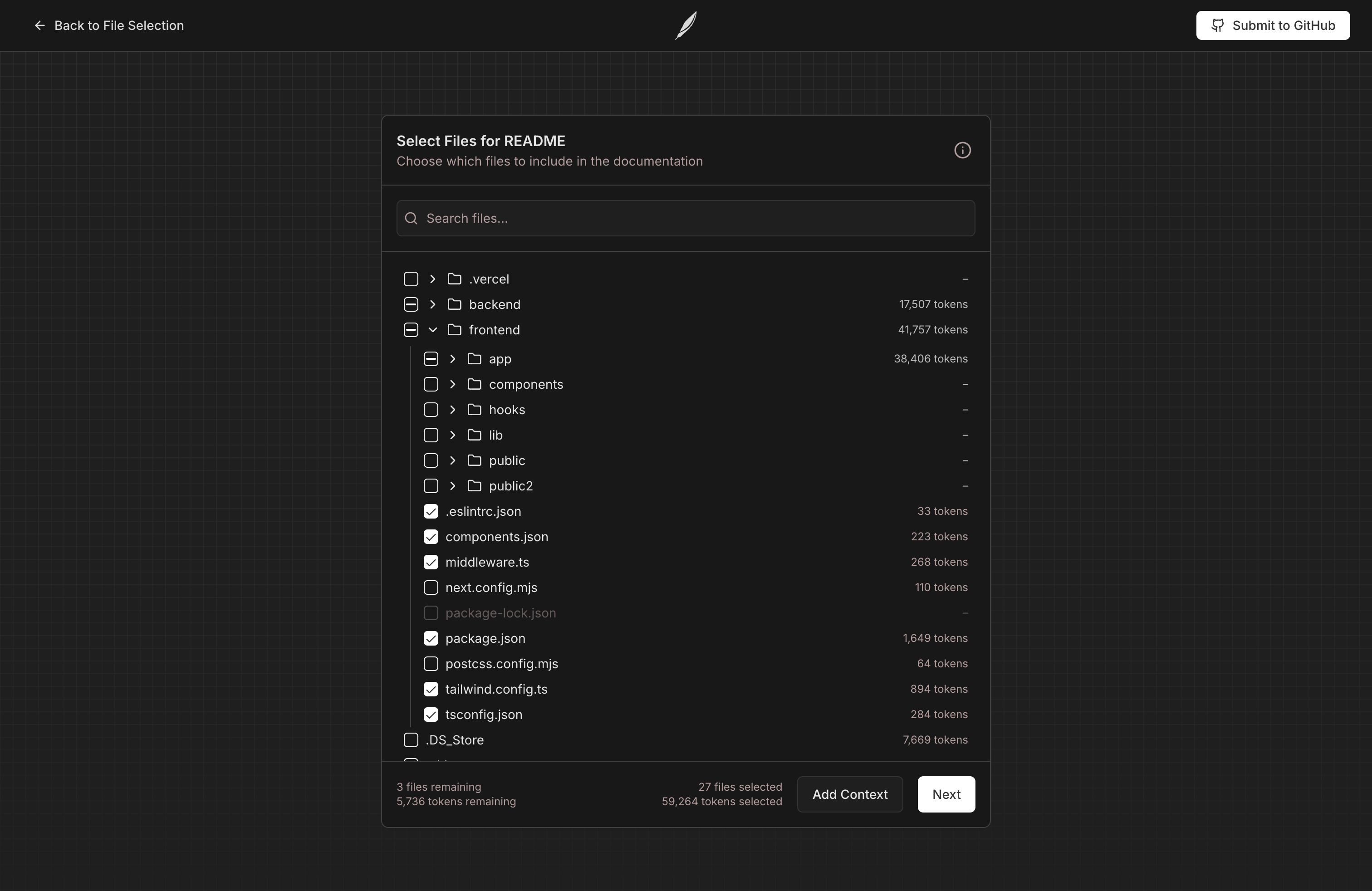Check the next.config.mjs checkbox
The image size is (1372, 891).
click(431, 587)
